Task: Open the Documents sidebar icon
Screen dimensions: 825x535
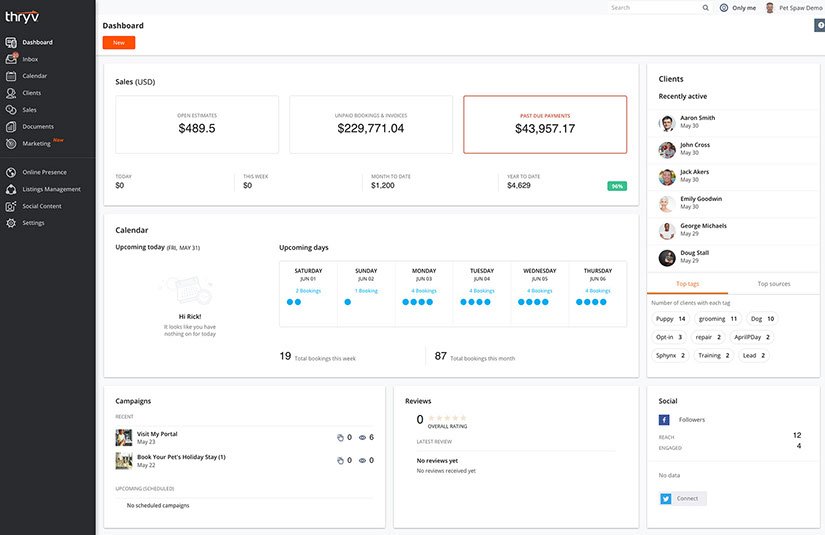Action: tap(11, 127)
